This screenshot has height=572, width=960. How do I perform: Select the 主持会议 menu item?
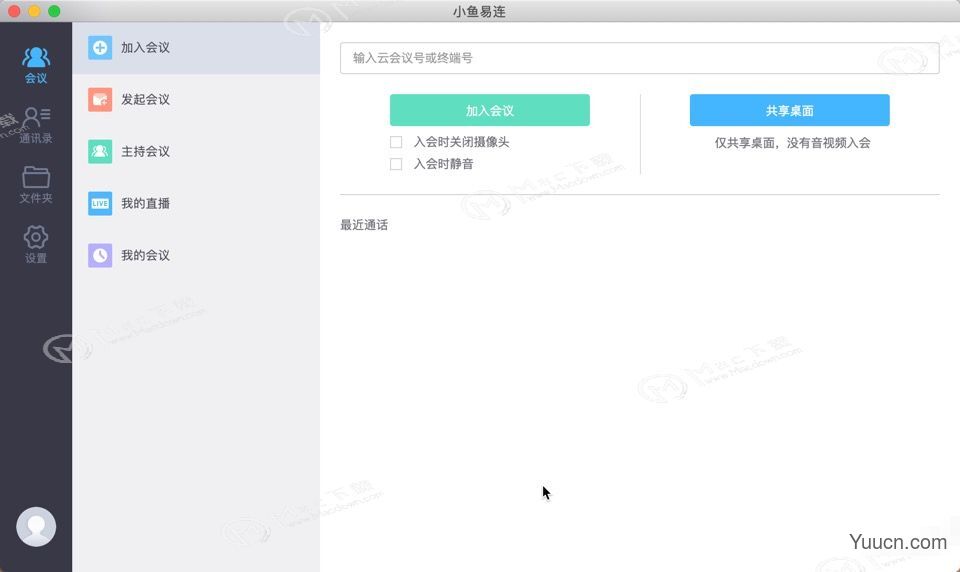click(196, 151)
